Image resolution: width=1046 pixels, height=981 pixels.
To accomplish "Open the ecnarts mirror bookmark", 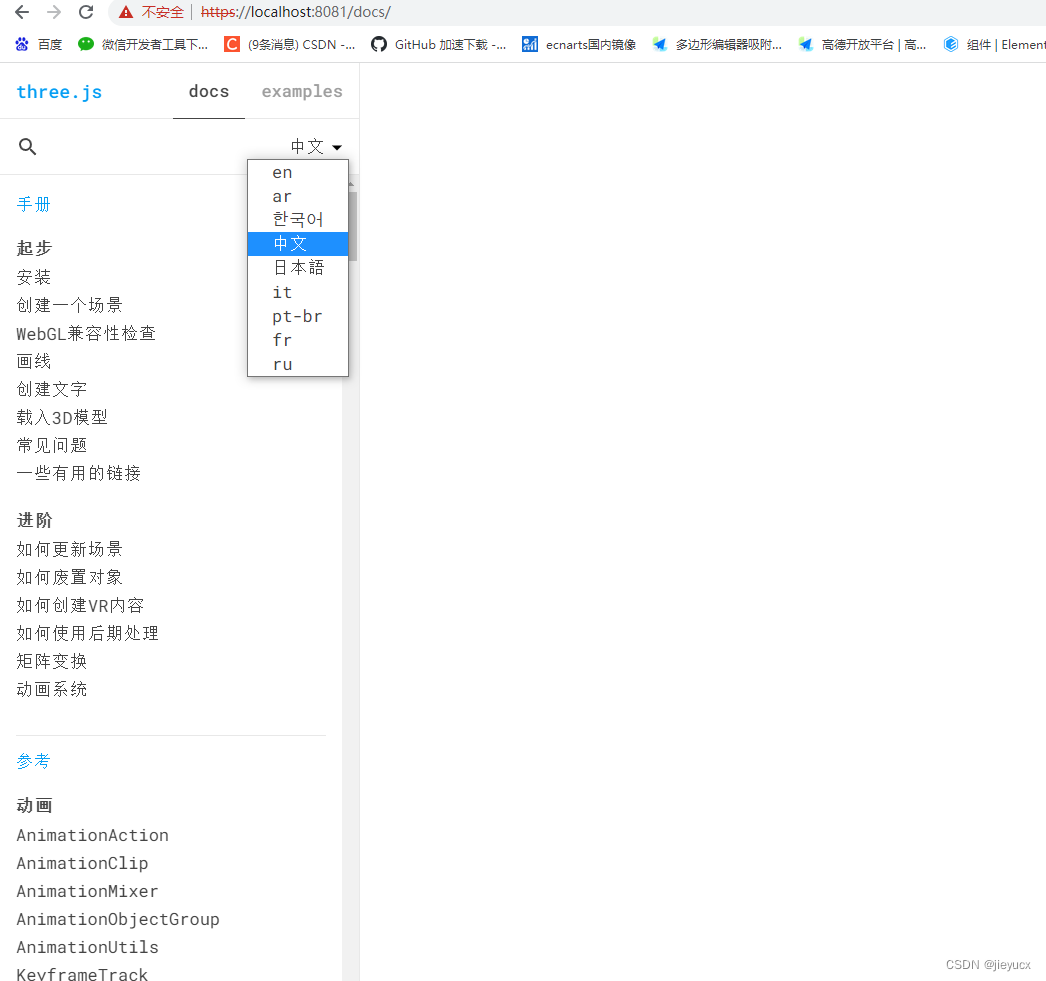I will (x=579, y=45).
